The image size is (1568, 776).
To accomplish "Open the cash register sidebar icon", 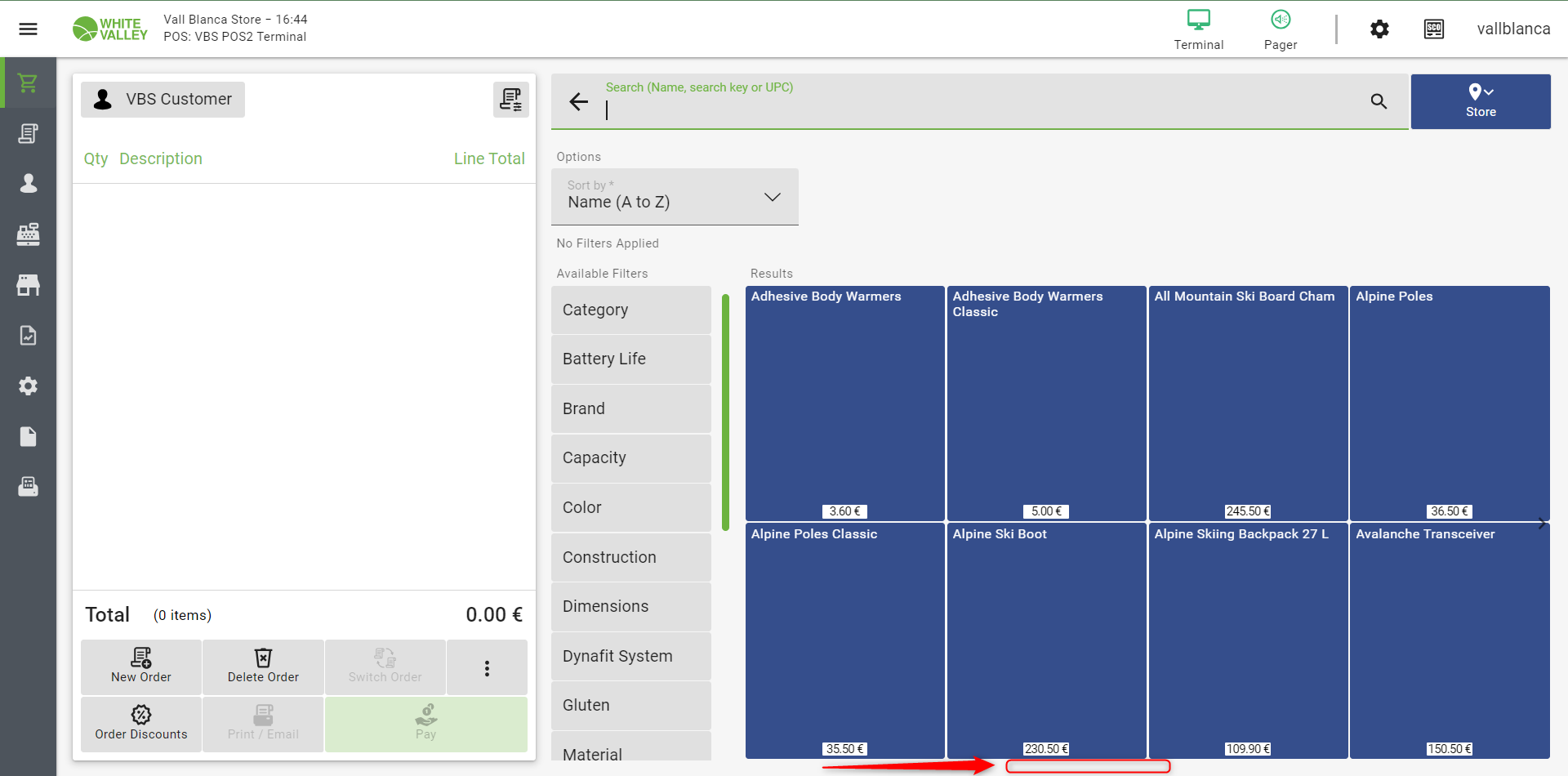I will (x=28, y=234).
